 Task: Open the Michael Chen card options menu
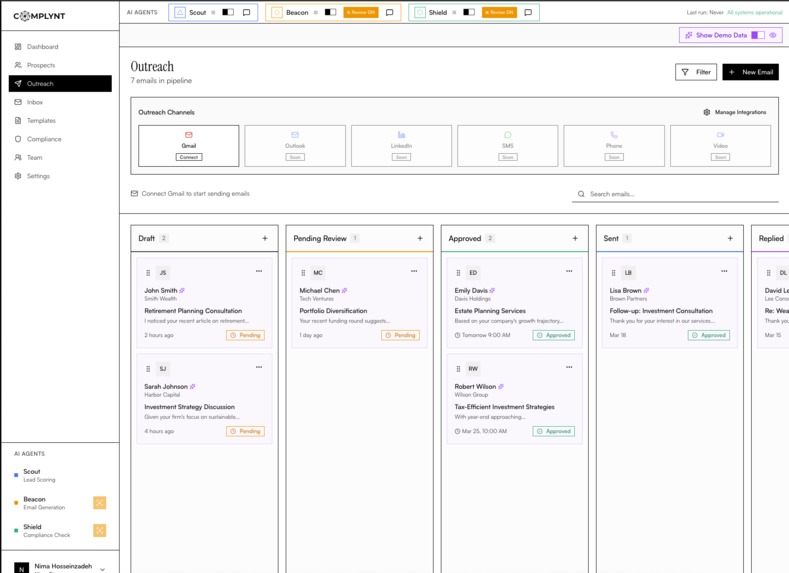coord(414,271)
